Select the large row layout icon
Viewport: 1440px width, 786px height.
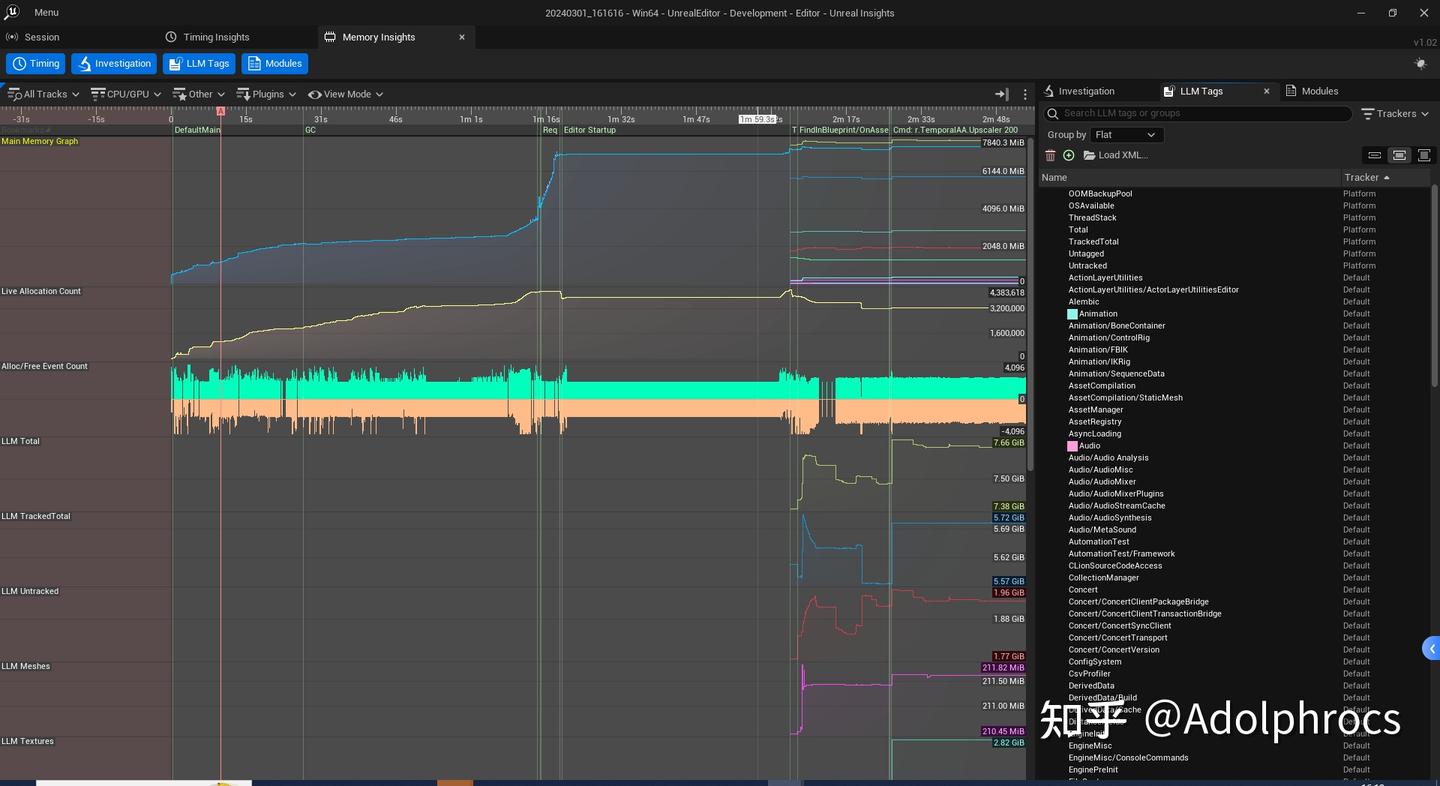(x=1423, y=155)
